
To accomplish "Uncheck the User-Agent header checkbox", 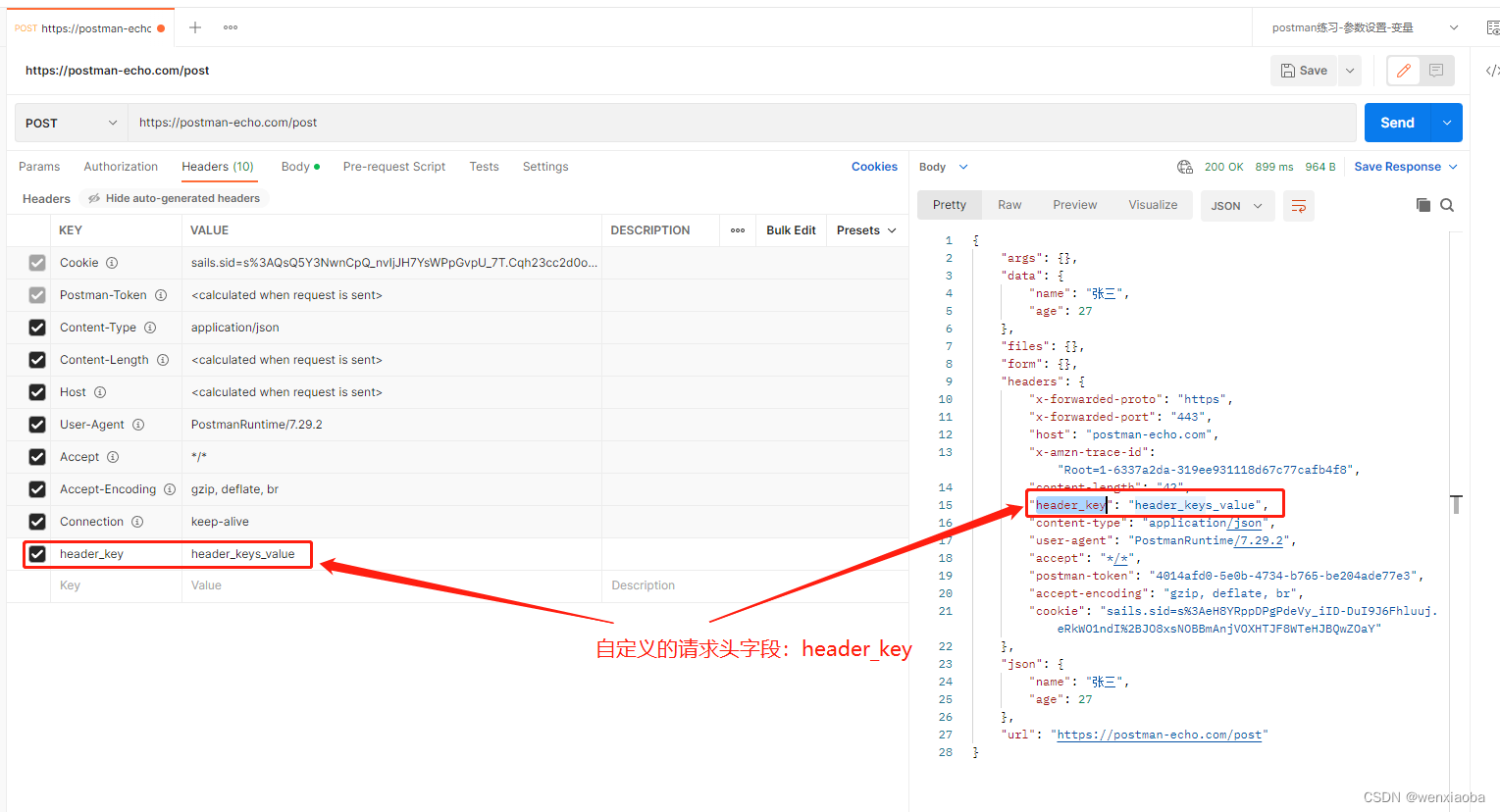I will 37,425.
